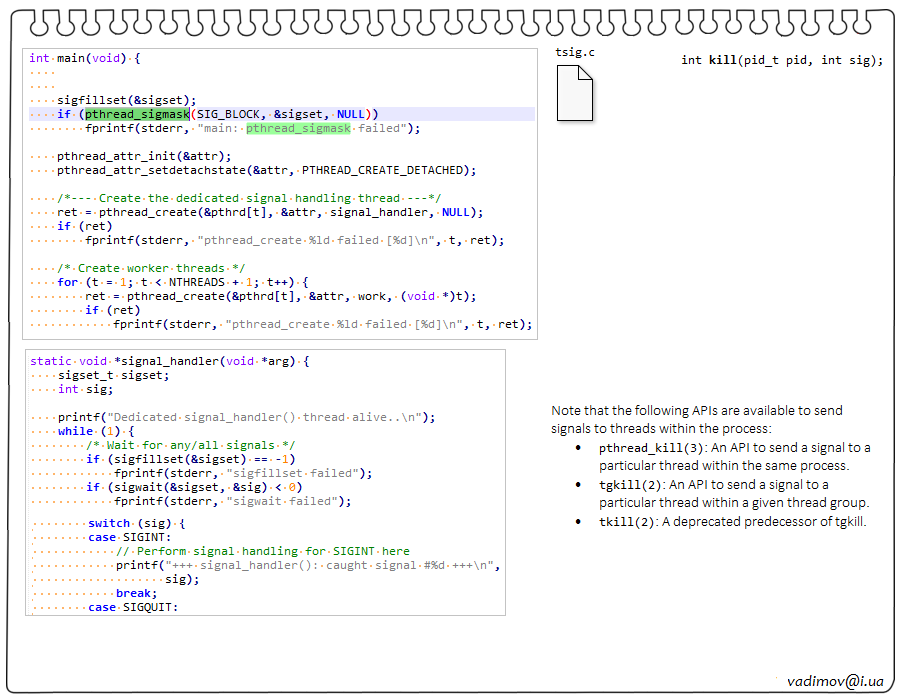Image resolution: width=900 pixels, height=700 pixels.
Task: Click the static void *signal_handler declaration
Action: [170, 361]
